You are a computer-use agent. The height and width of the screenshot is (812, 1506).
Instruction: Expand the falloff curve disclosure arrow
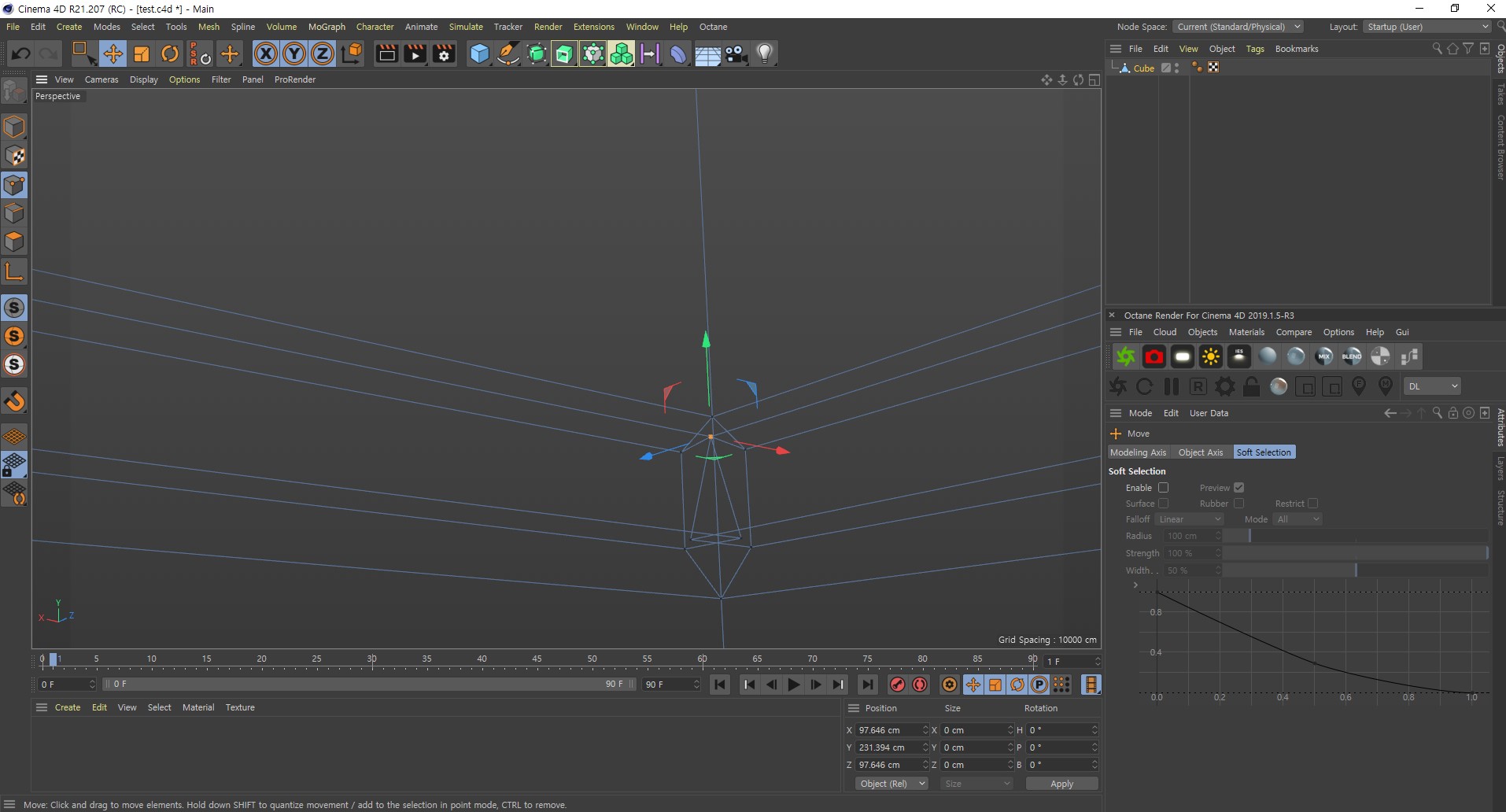(1135, 585)
